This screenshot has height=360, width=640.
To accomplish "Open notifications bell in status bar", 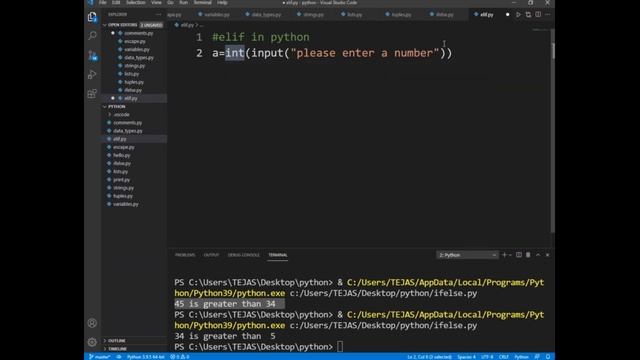I will point(548,357).
